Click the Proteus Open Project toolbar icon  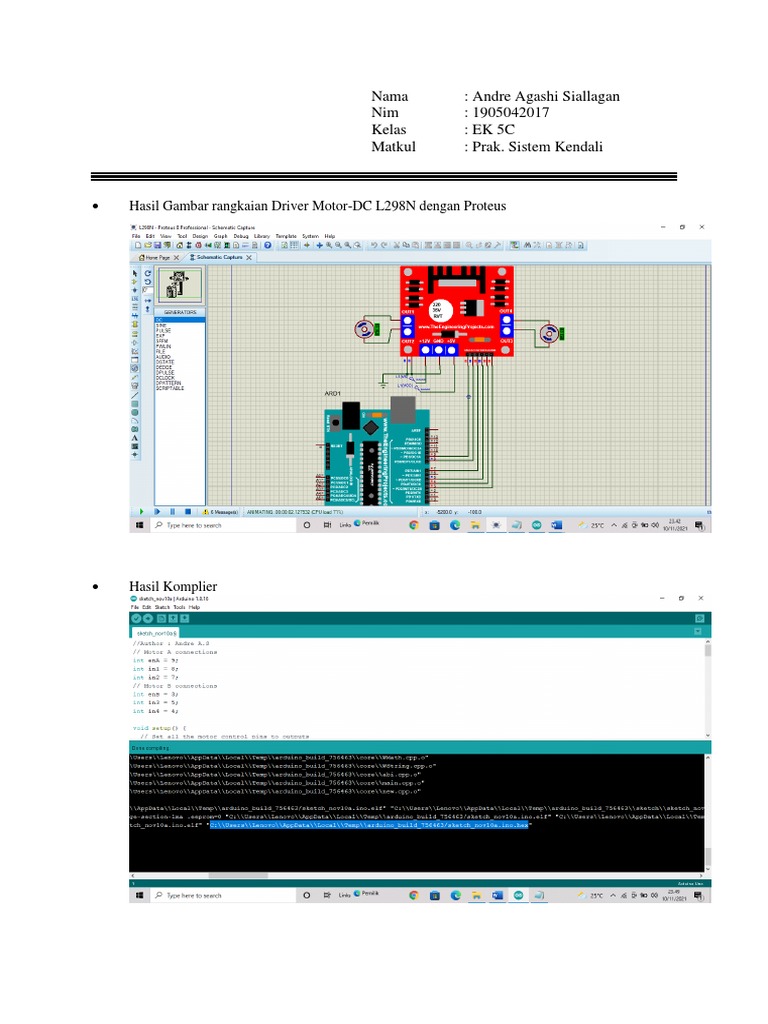[x=148, y=246]
